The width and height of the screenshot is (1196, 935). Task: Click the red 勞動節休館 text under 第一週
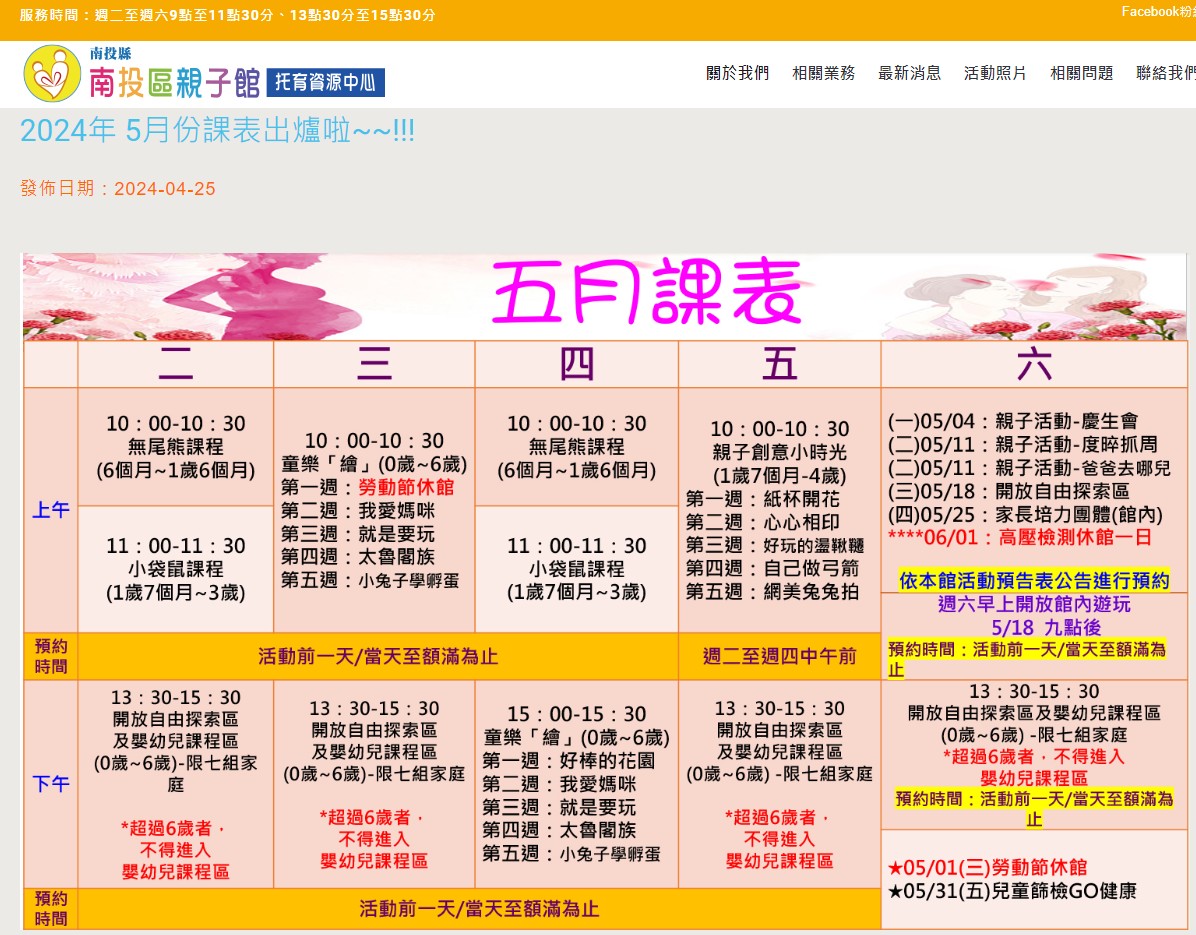click(x=406, y=487)
